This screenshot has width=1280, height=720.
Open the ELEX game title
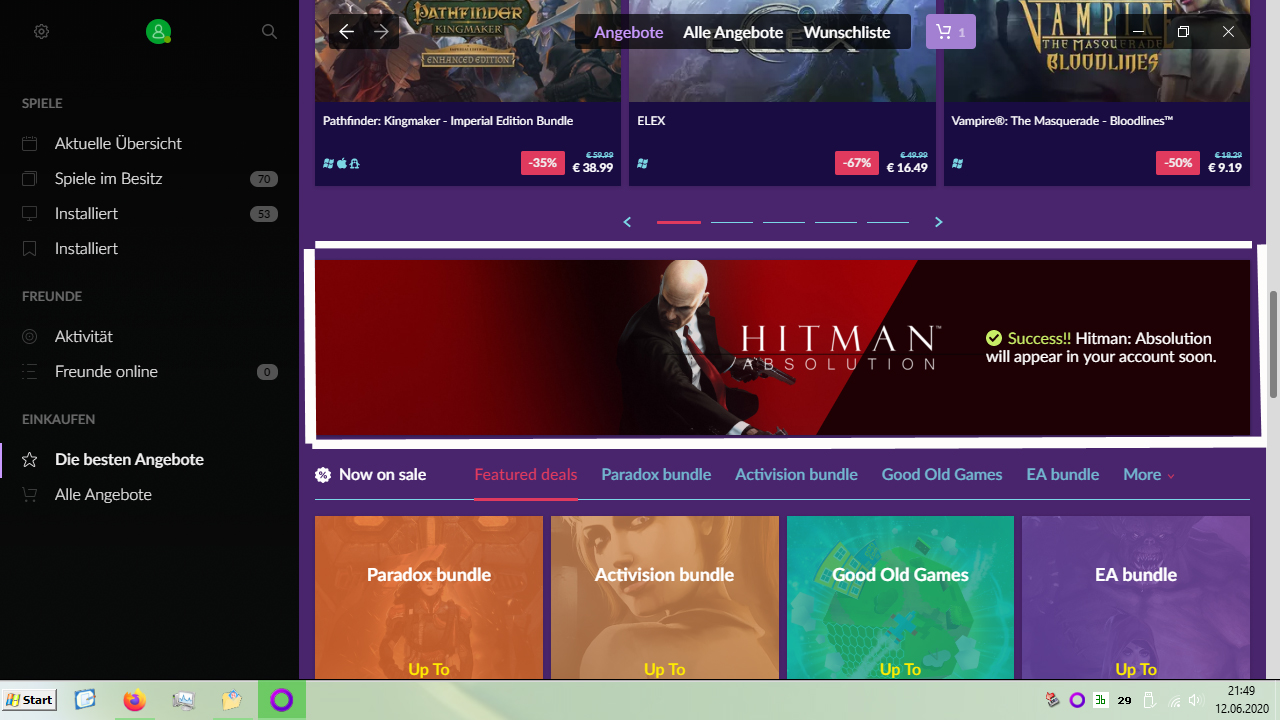click(651, 121)
